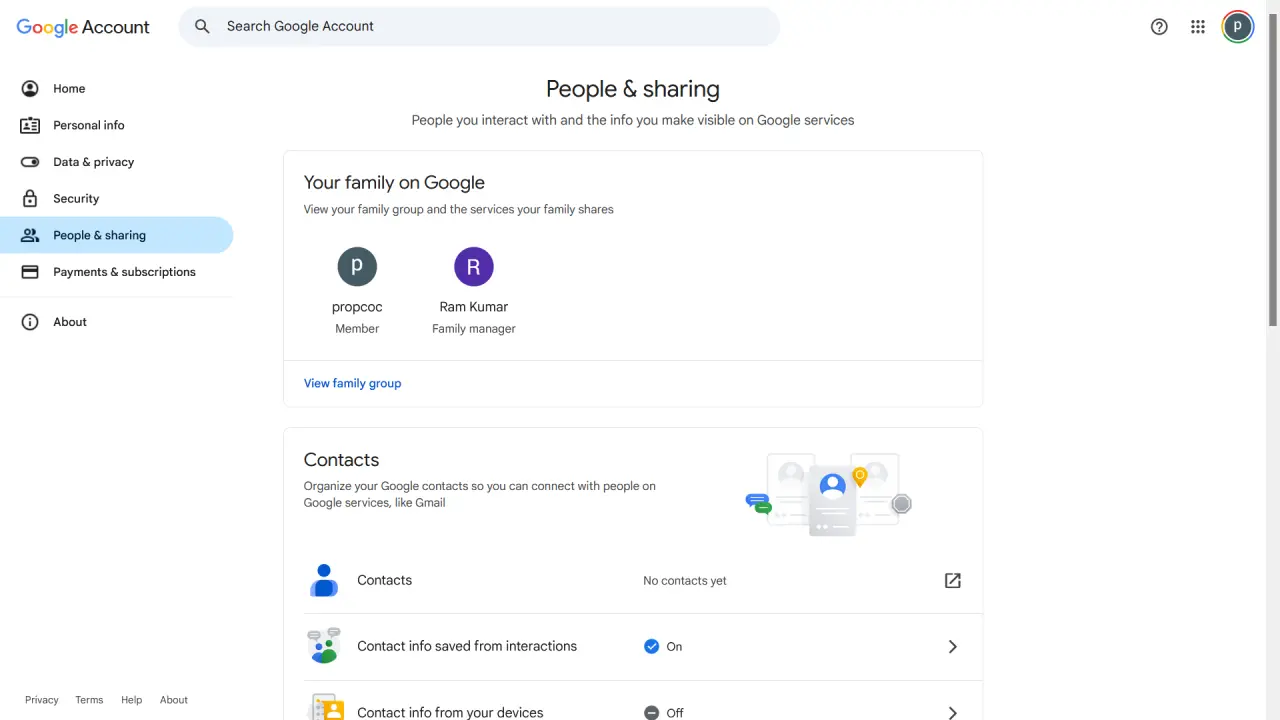
Task: Open Security section
Action: click(116, 198)
